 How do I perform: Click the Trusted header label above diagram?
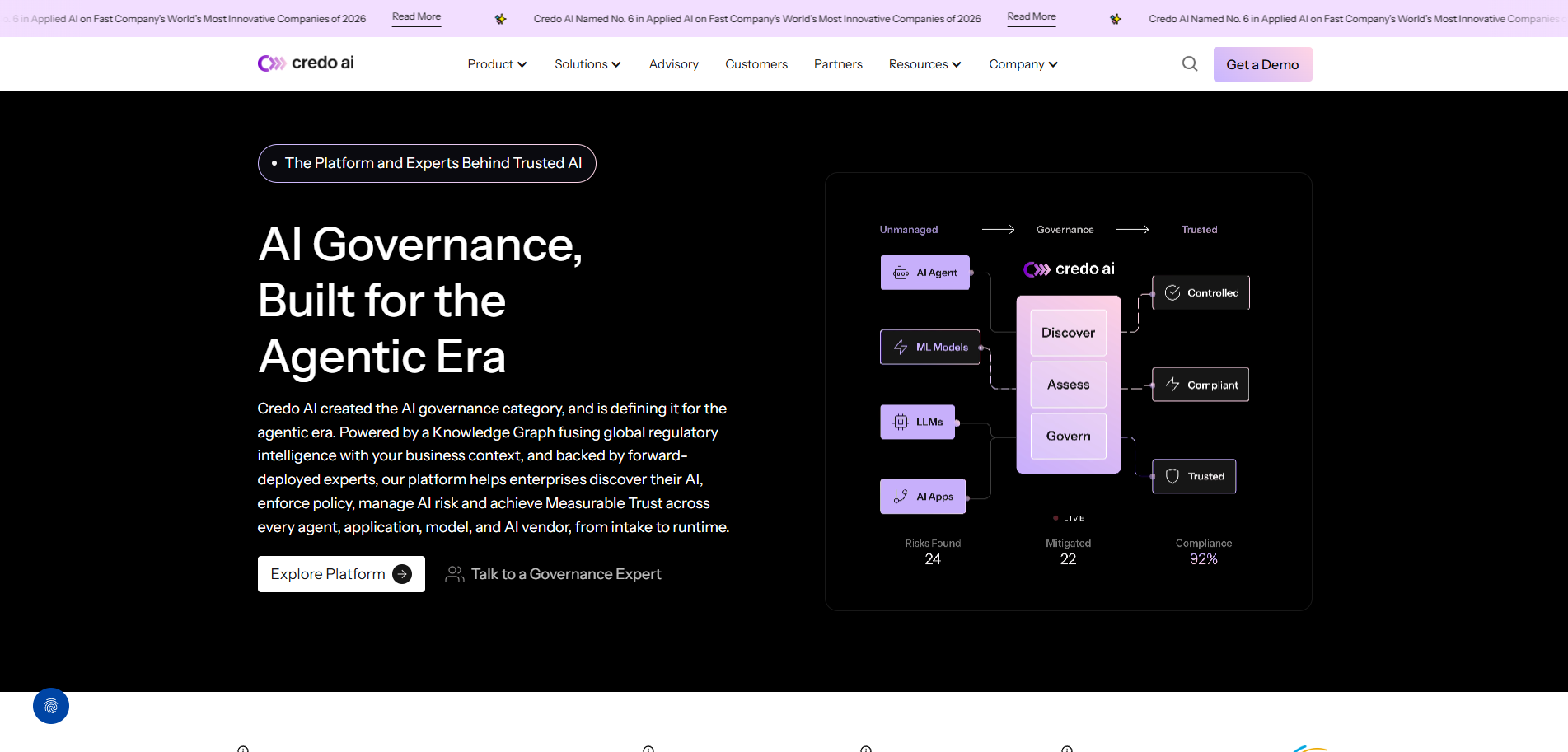1199,230
